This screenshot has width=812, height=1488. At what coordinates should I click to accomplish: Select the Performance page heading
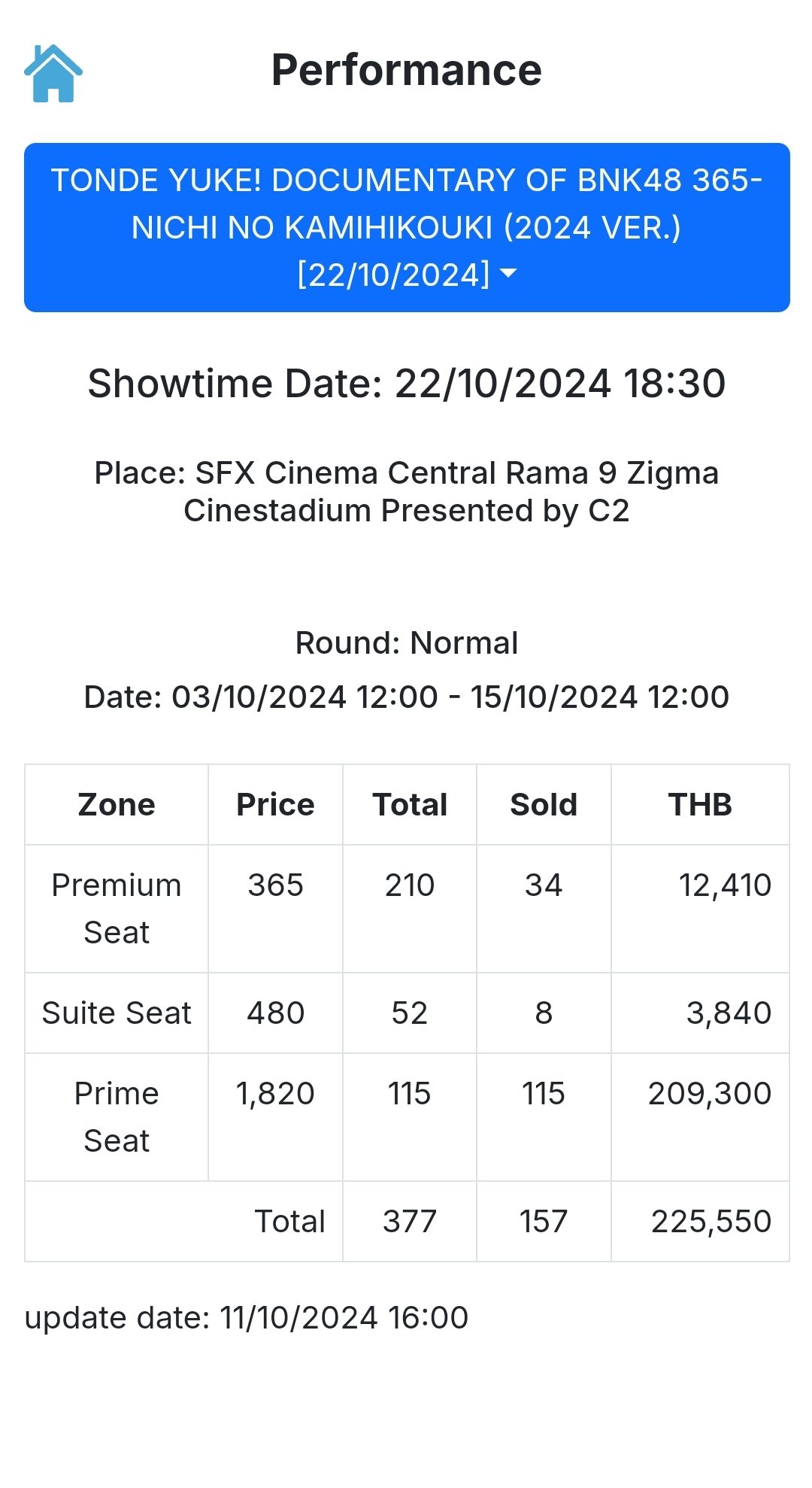coord(407,70)
